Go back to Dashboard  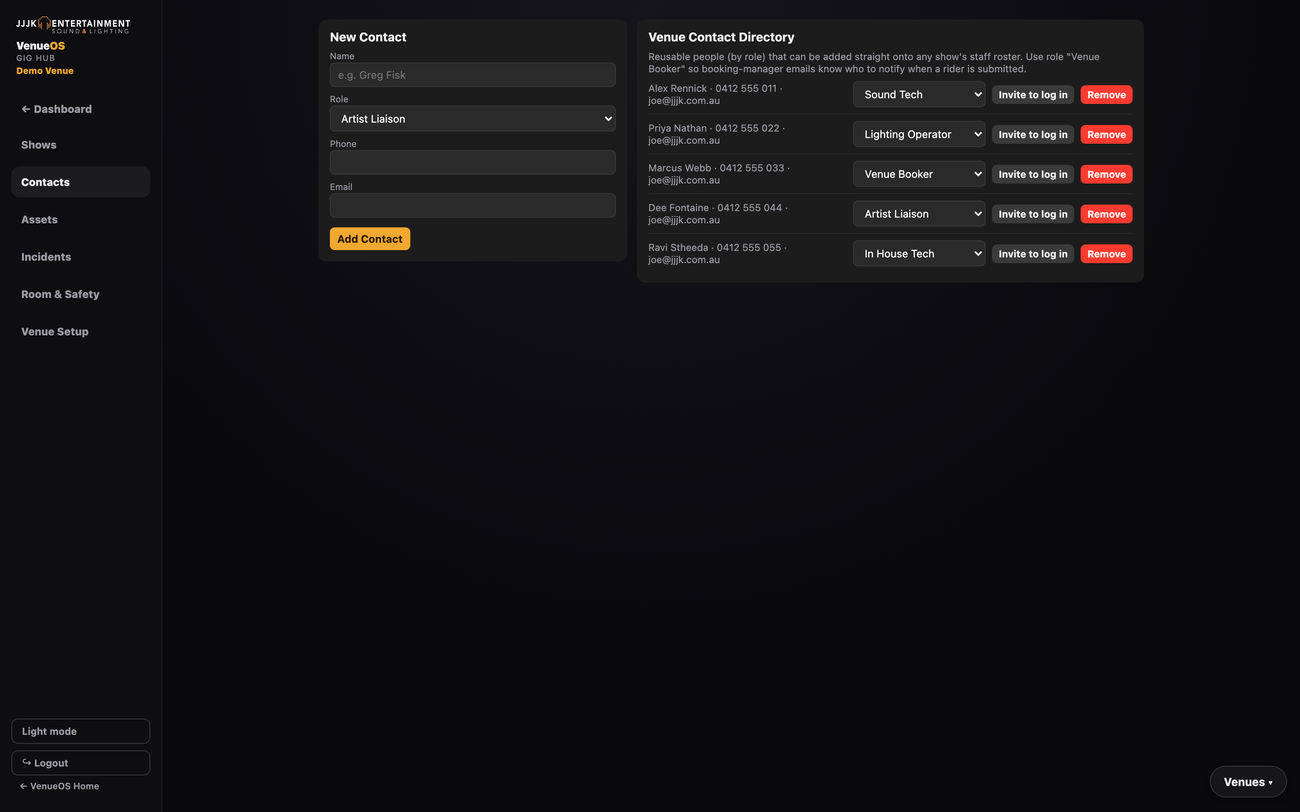81,109
